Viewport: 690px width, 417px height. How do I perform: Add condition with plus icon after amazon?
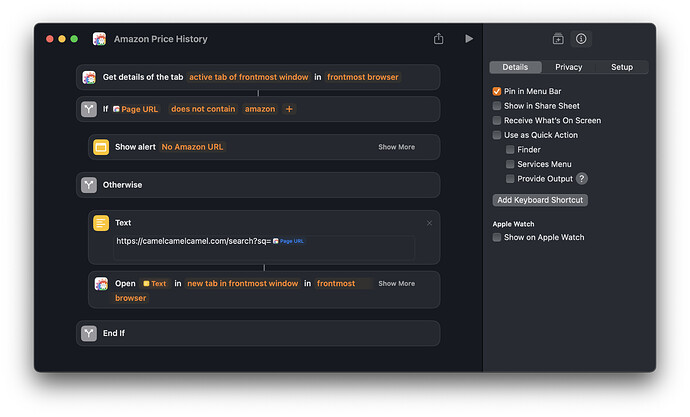[x=290, y=109]
